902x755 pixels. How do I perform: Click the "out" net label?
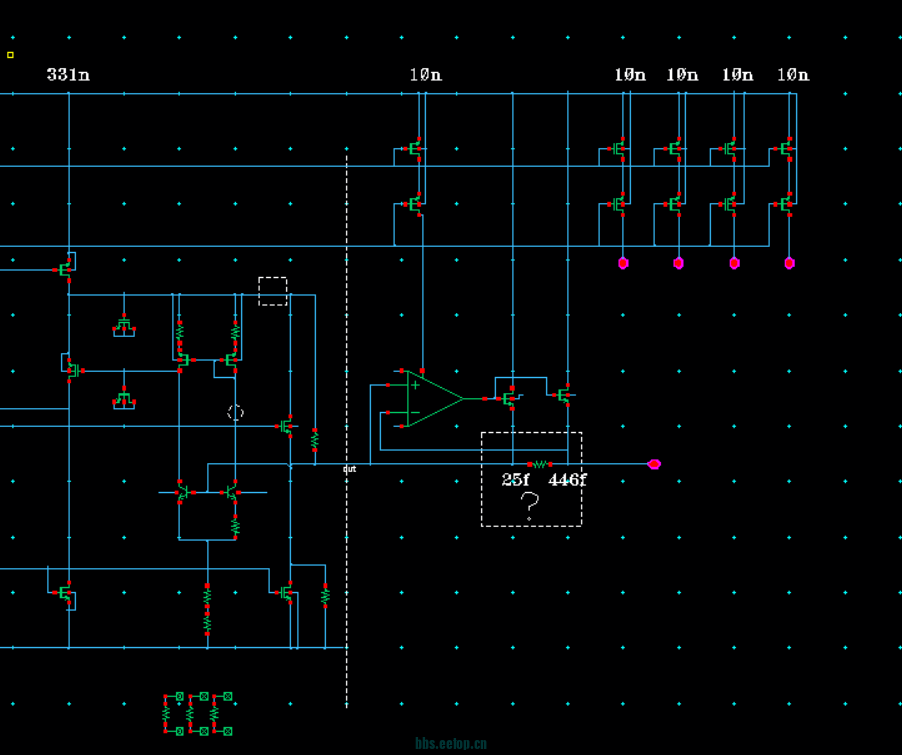pos(349,469)
